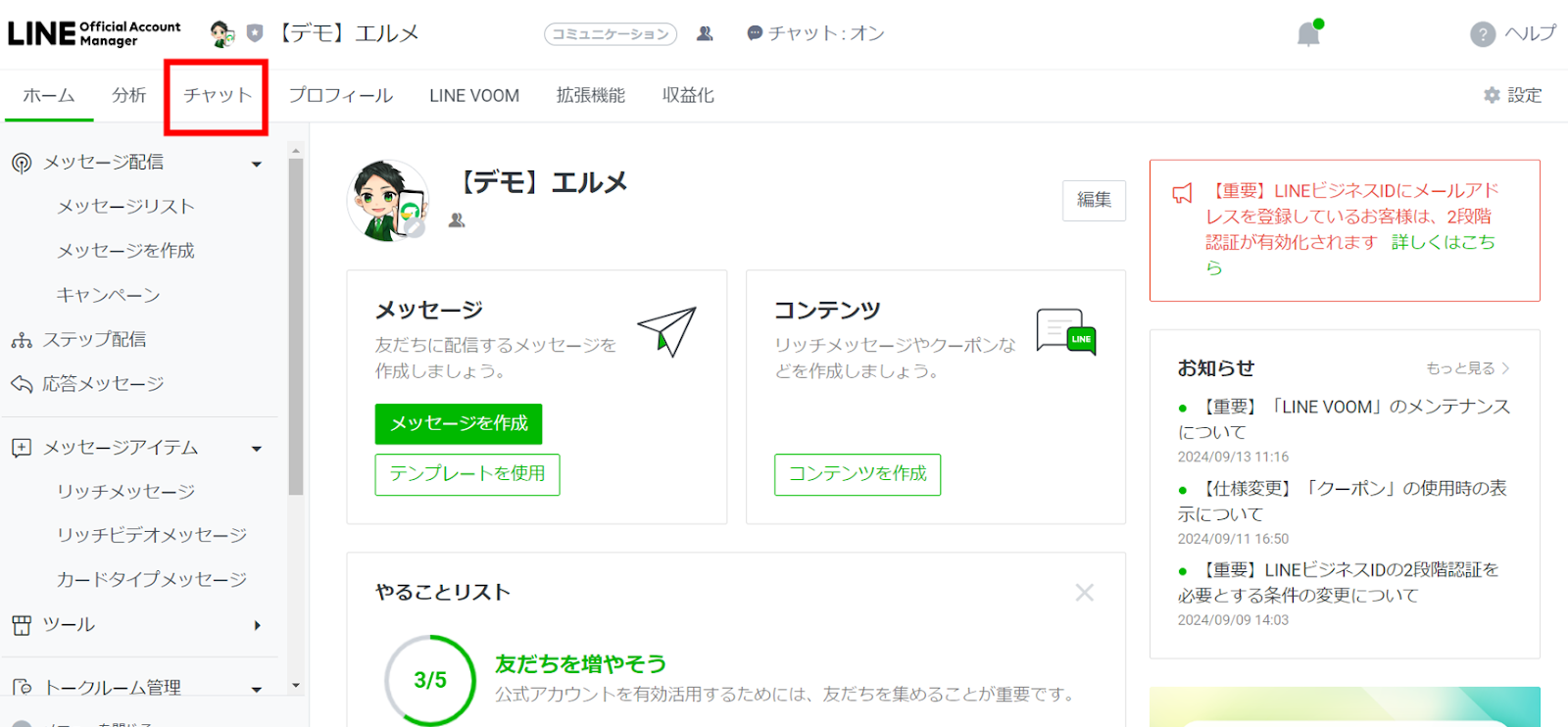The height and width of the screenshot is (727, 1568).
Task: Click the コミュニケーション plan badge
Action: pos(611,34)
